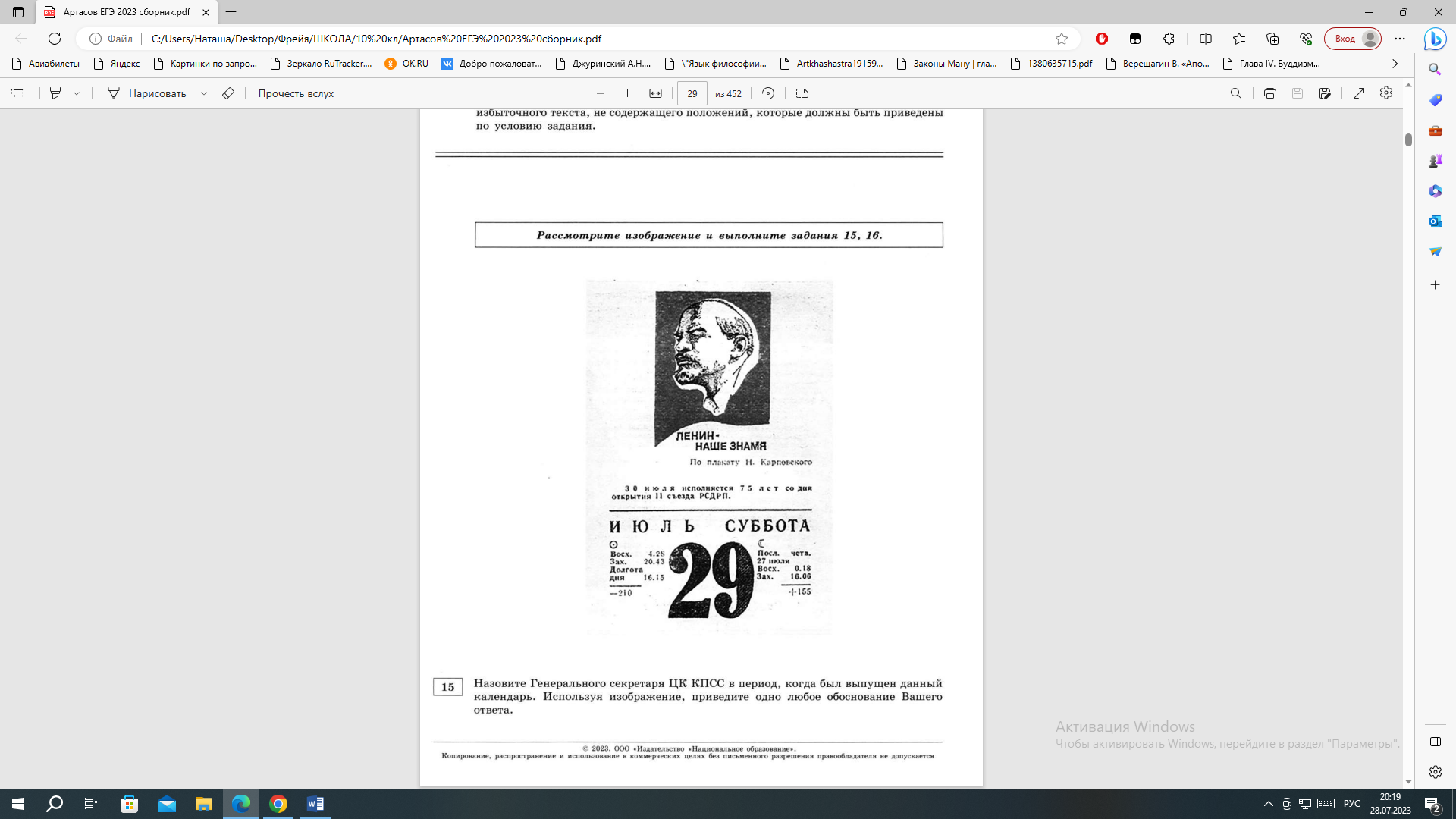Select the highlight tool
This screenshot has width=1456, height=819.
click(55, 93)
